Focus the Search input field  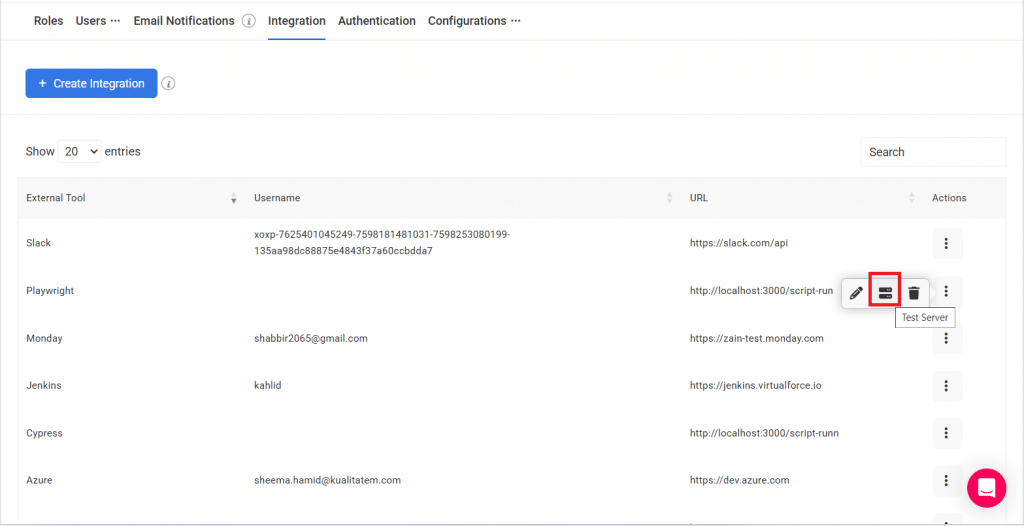(x=933, y=152)
